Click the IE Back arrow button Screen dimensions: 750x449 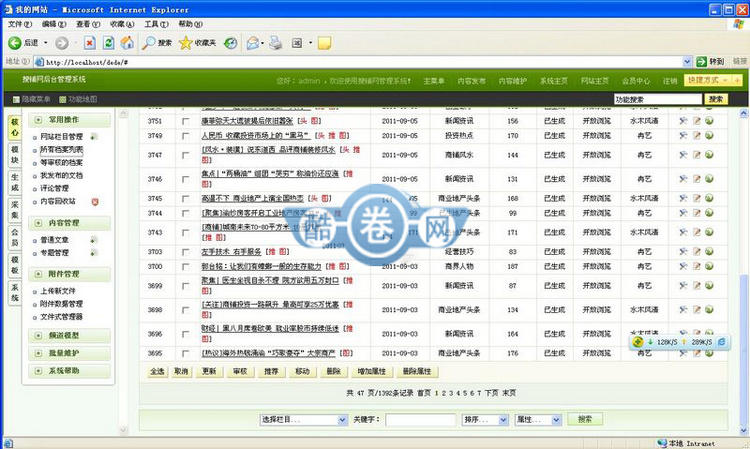[15, 43]
